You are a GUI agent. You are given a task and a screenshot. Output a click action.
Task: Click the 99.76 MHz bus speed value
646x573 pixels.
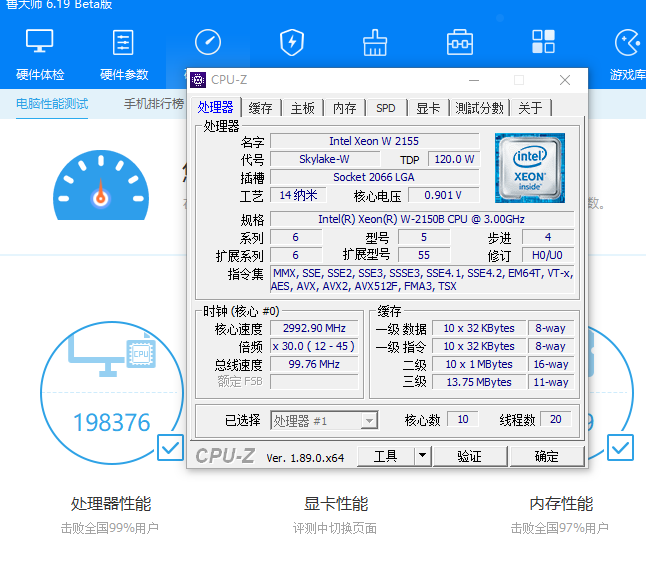pyautogui.click(x=314, y=364)
